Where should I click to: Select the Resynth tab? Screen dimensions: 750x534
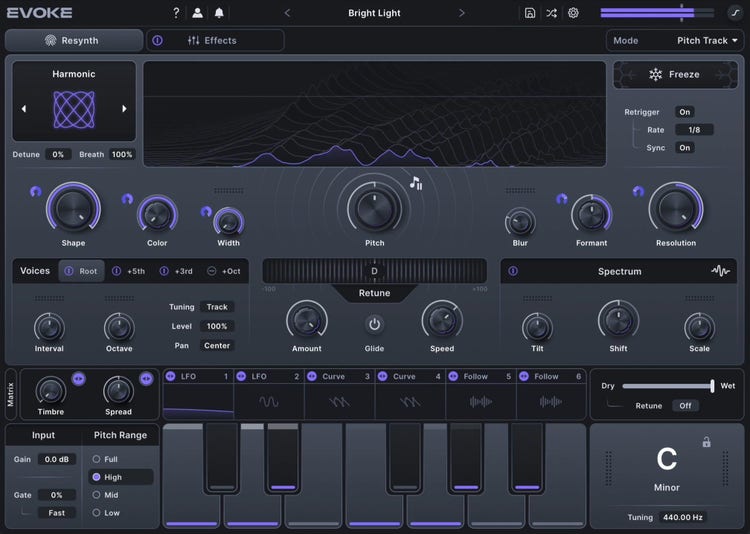click(x=74, y=41)
